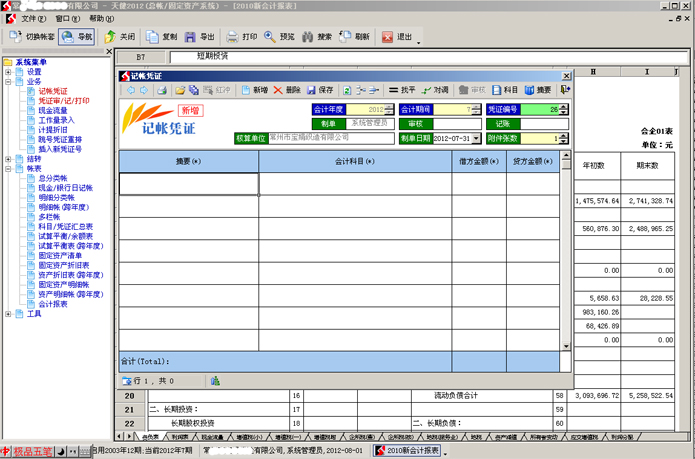695x459 pixels.
Task: Click 保存 (save) icon in voucher toolbar
Action: coord(320,90)
